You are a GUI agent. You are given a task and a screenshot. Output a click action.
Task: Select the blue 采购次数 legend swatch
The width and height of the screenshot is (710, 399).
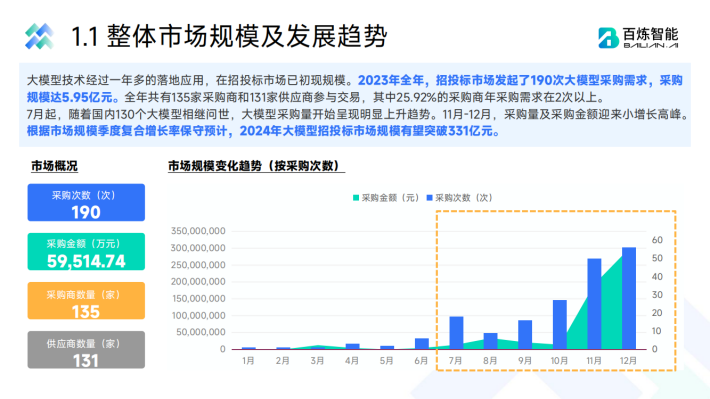pos(430,198)
